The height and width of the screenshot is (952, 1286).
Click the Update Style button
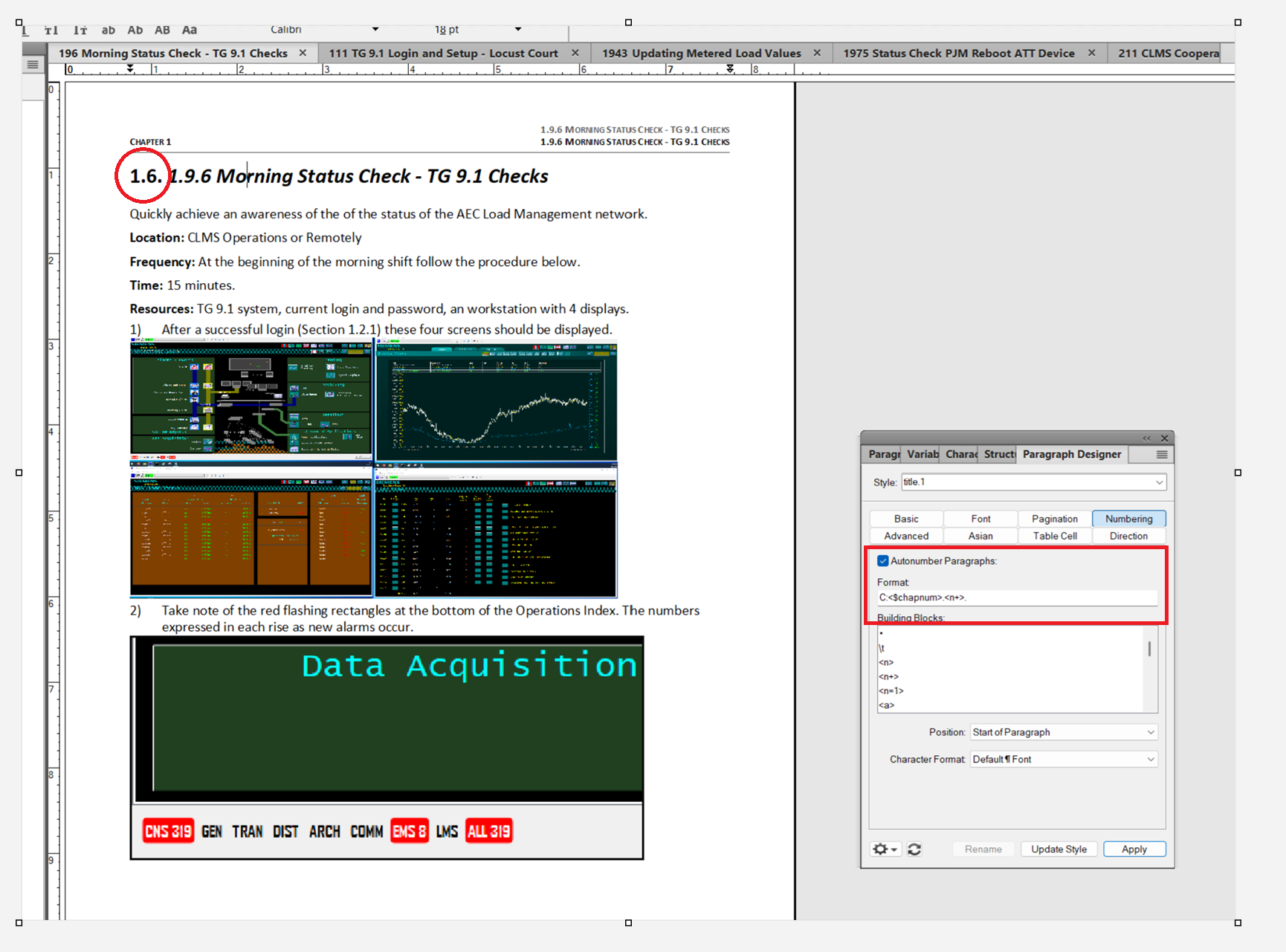[x=1059, y=849]
